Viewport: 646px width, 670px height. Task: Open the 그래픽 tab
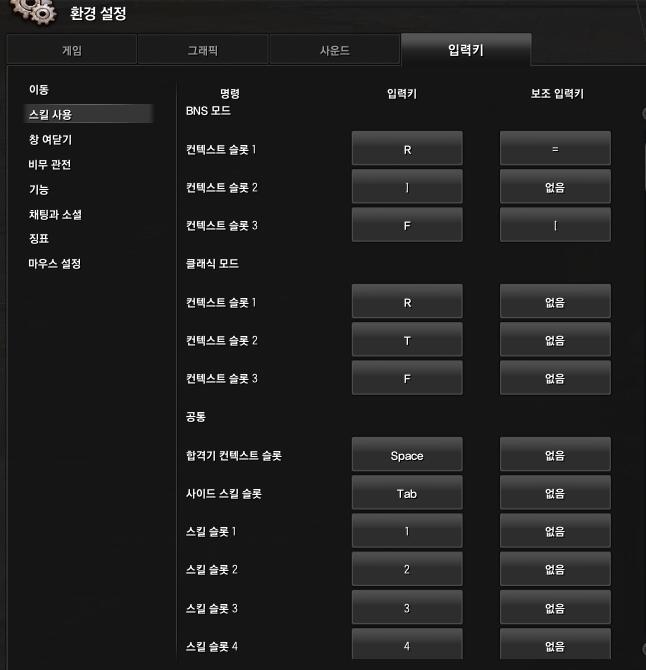click(x=203, y=50)
